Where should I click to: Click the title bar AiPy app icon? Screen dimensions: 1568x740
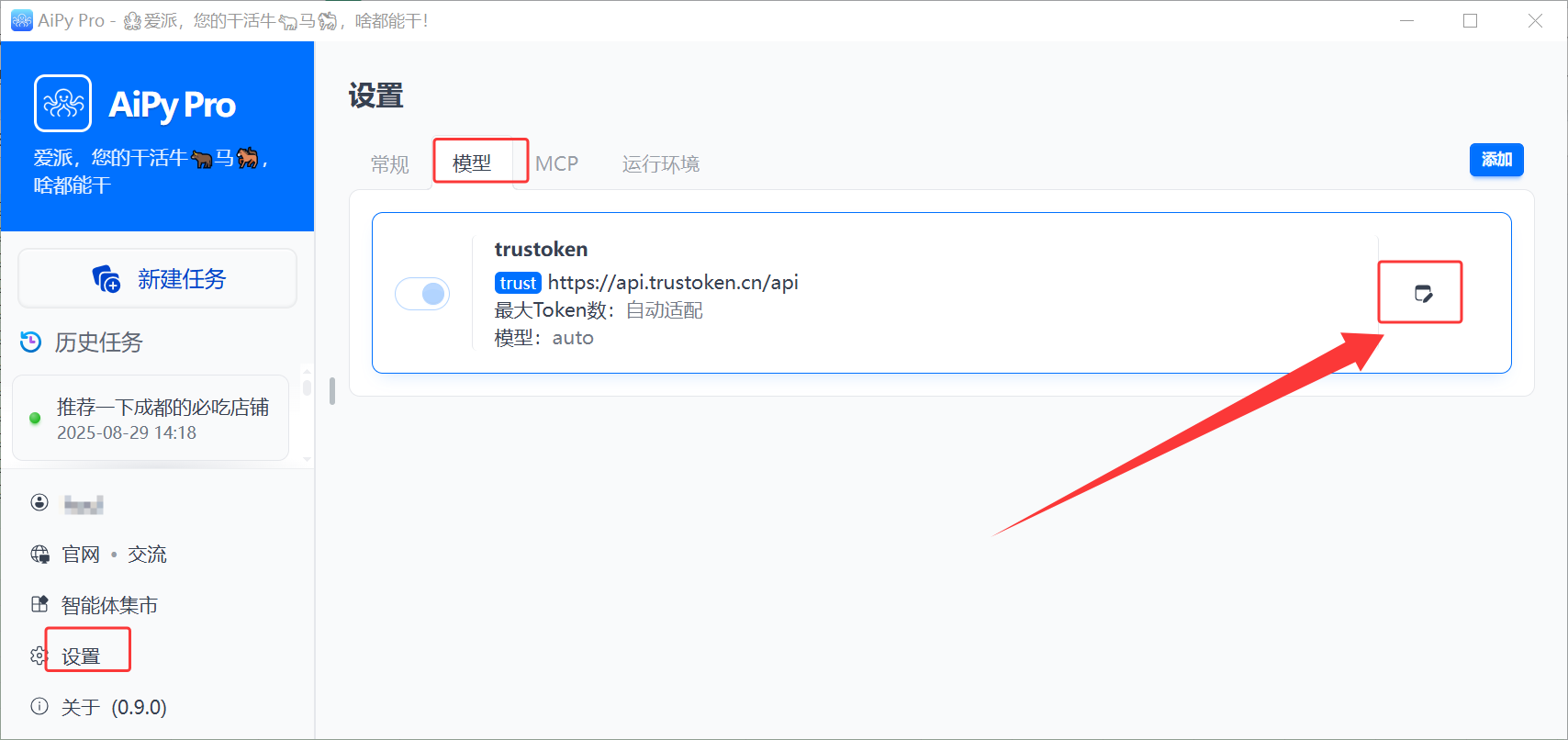(21, 20)
